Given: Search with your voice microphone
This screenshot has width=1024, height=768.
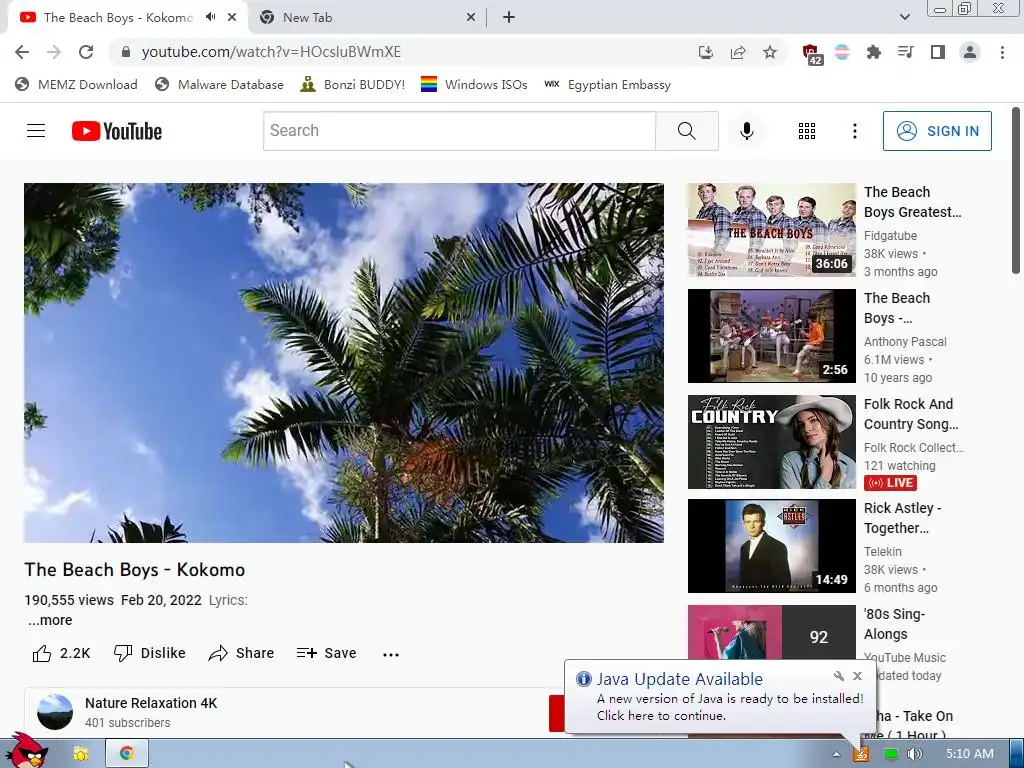Looking at the screenshot, I should 746,131.
